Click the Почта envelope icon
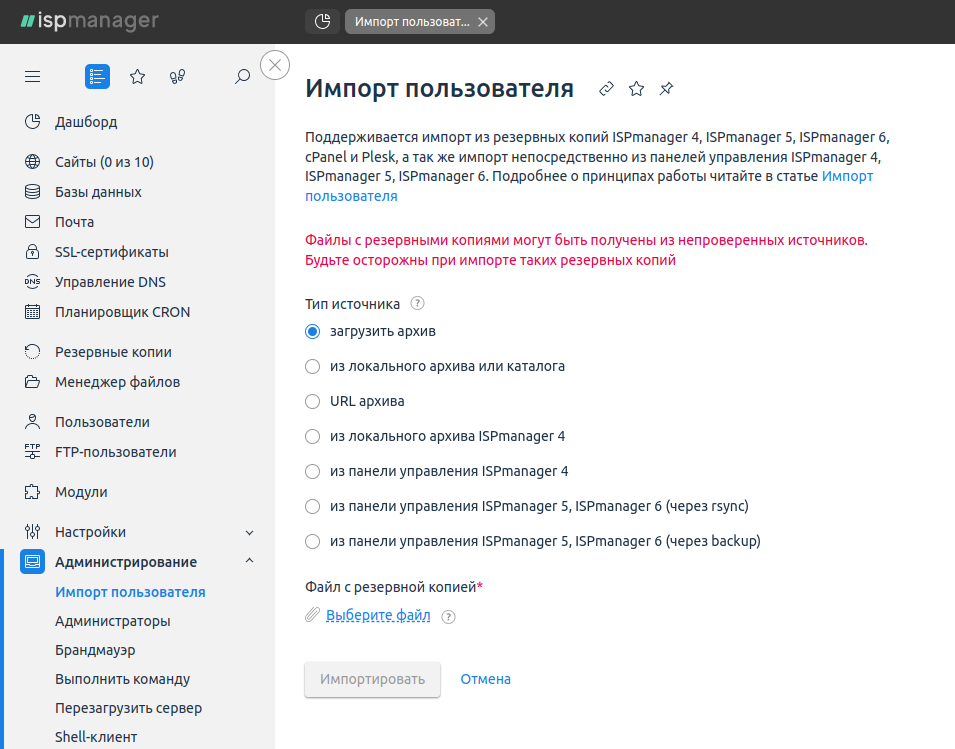Screen dimensions: 955x749 [32, 222]
